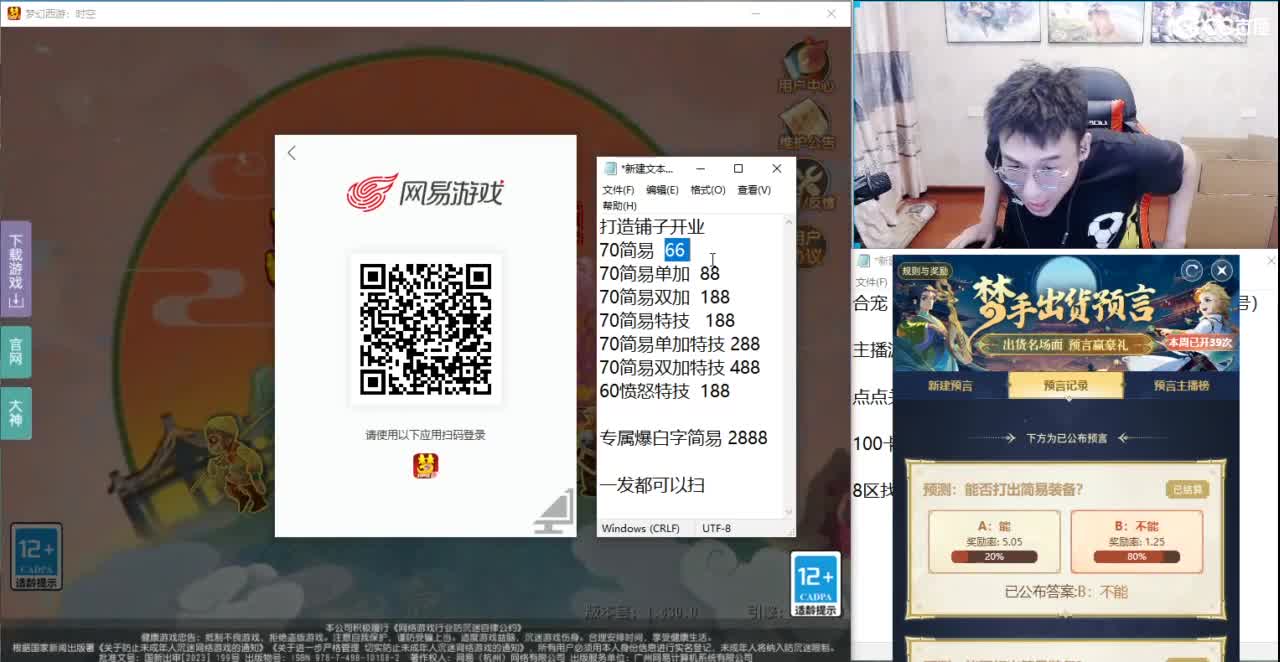The width and height of the screenshot is (1280, 662).
Task: Select prediction option A: 能
Action: (x=994, y=541)
